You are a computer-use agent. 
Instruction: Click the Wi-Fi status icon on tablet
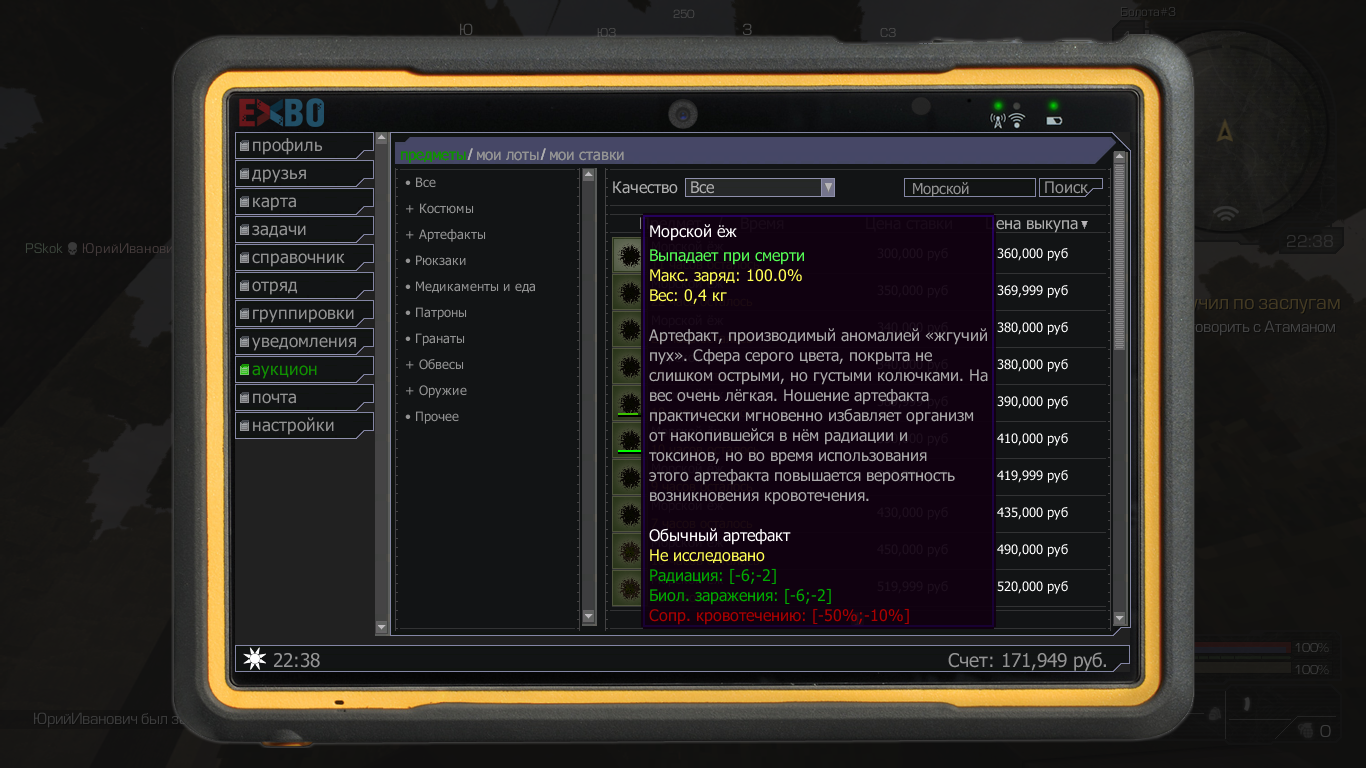pos(1017,121)
